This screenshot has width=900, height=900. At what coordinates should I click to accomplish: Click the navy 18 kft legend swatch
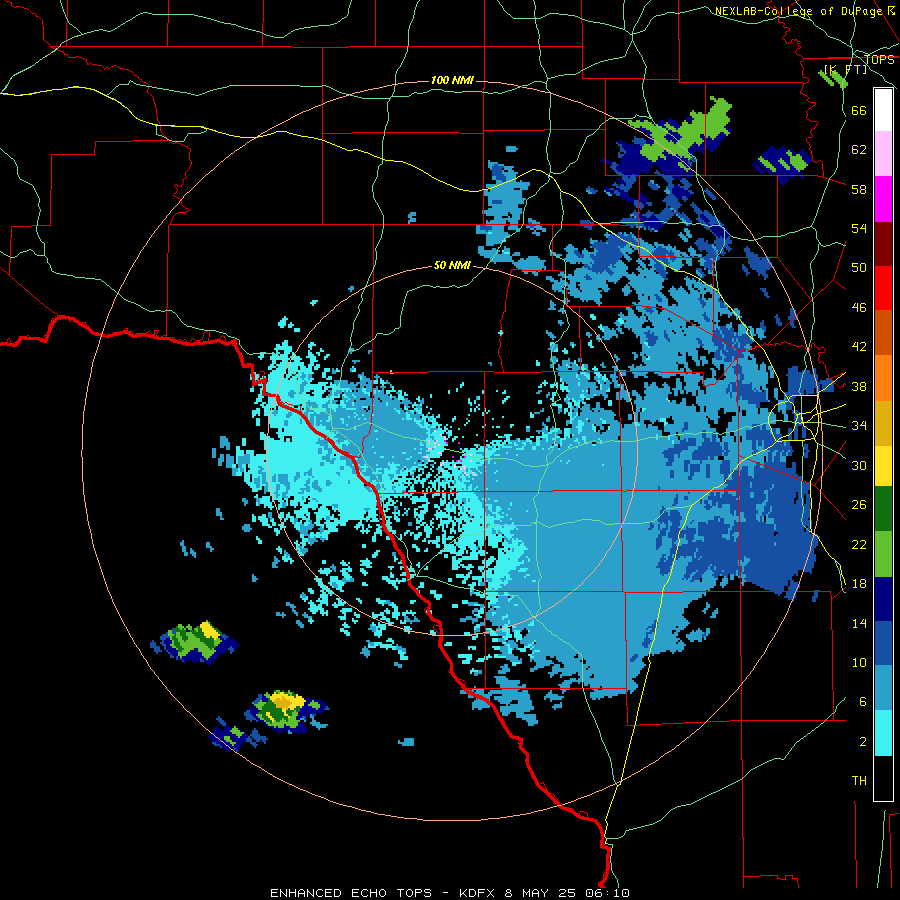coord(883,599)
